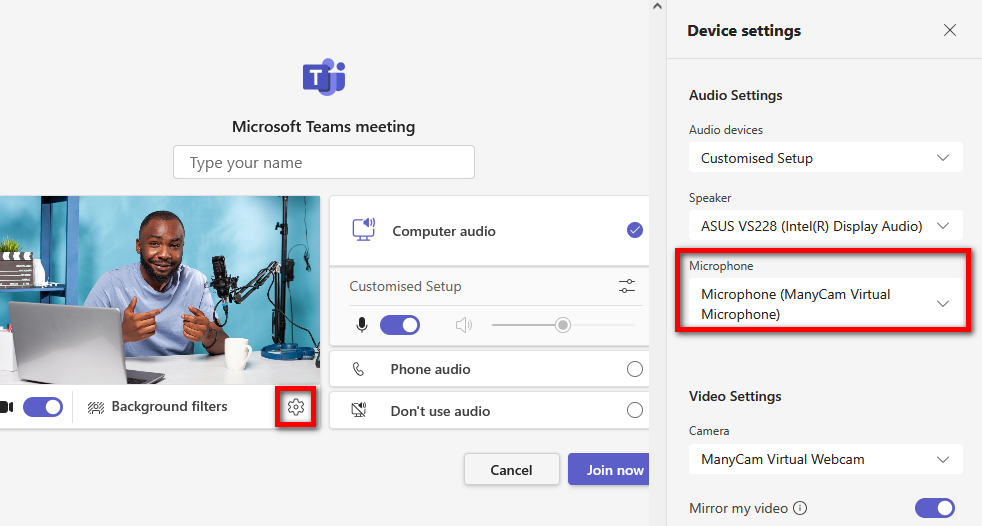The width and height of the screenshot is (982, 526).
Task: Click the camera icon beside video toggle
Action: [x=6, y=407]
